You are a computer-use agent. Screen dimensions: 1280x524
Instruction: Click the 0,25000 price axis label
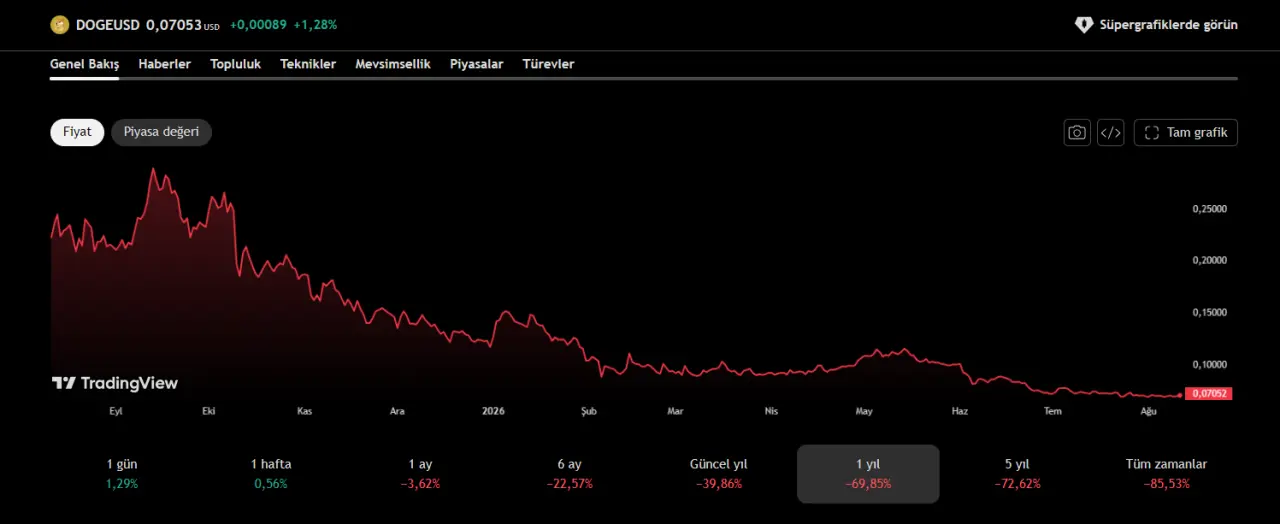(x=1209, y=209)
